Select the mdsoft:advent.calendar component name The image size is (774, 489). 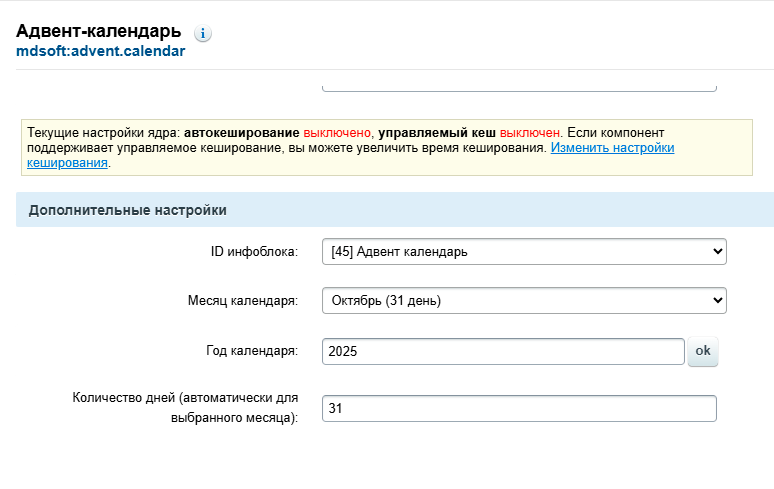pyautogui.click(x=100, y=51)
